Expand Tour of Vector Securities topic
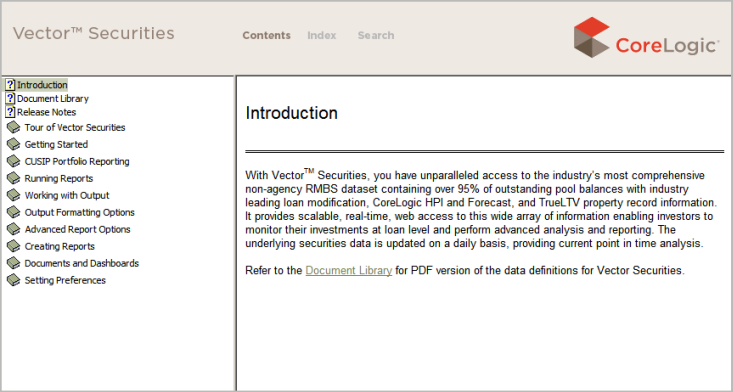Image resolution: width=733 pixels, height=392 pixels. point(75,128)
